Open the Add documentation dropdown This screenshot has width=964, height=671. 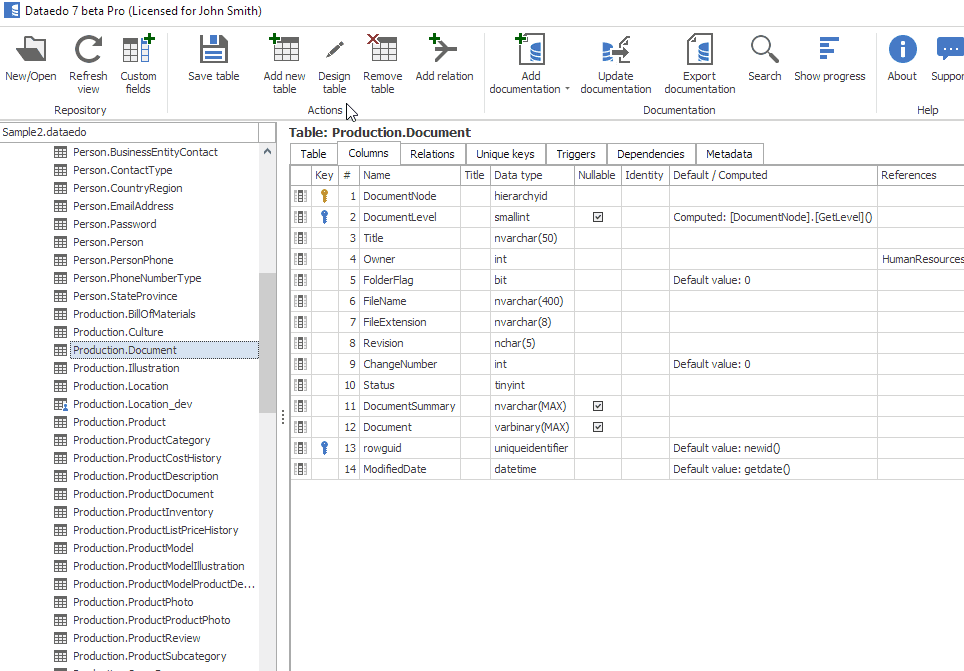tap(567, 89)
